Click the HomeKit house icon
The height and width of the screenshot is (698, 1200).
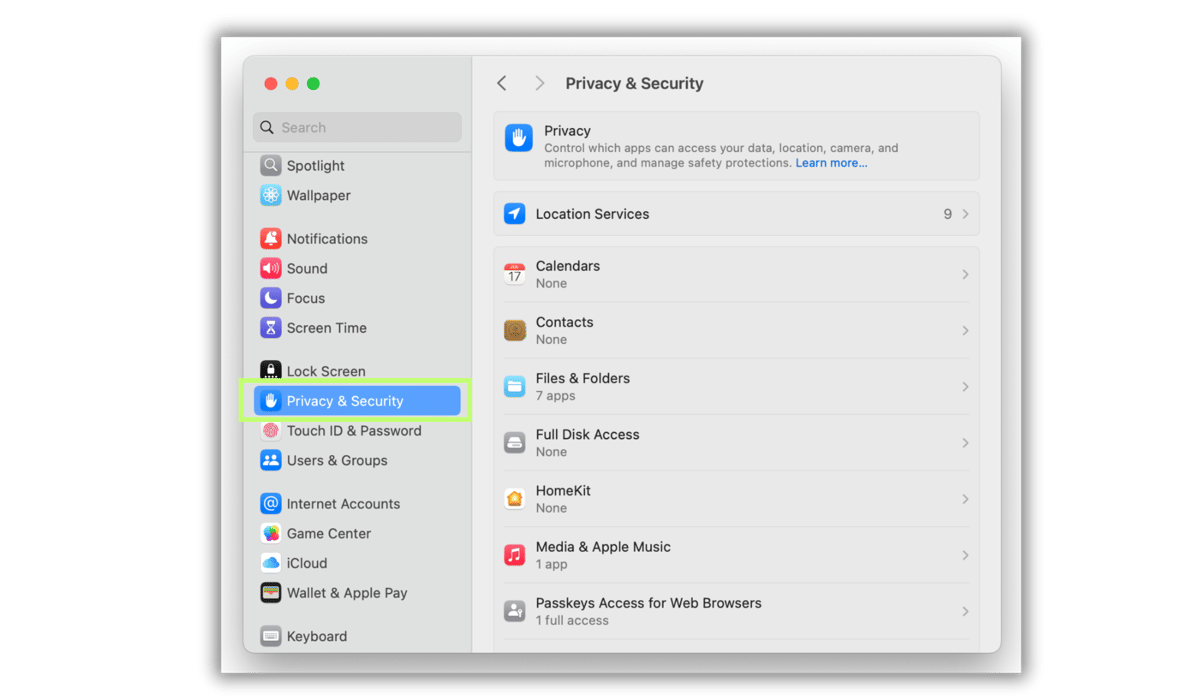coord(515,498)
